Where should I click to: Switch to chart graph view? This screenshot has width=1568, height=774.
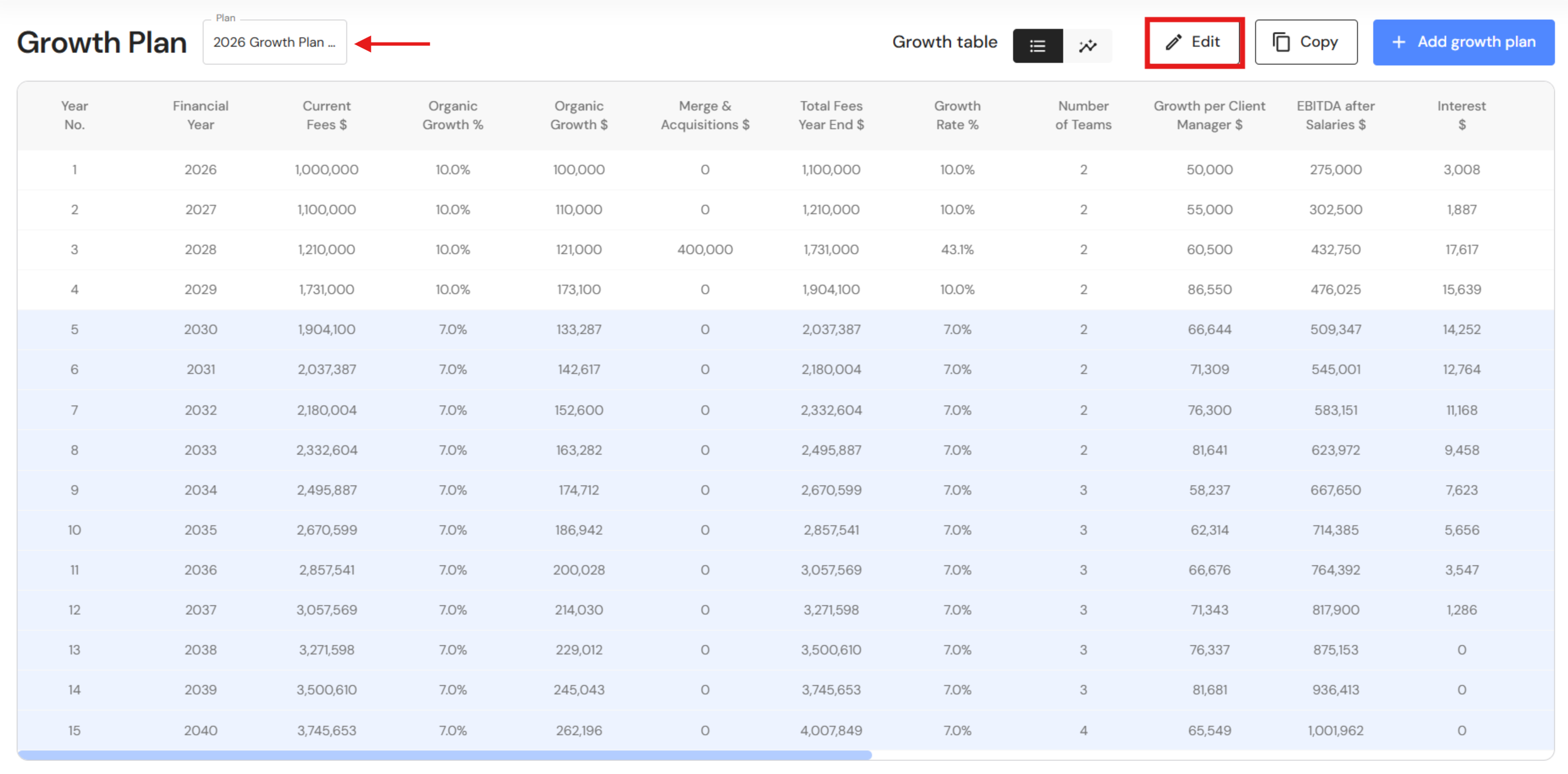pyautogui.click(x=1087, y=46)
